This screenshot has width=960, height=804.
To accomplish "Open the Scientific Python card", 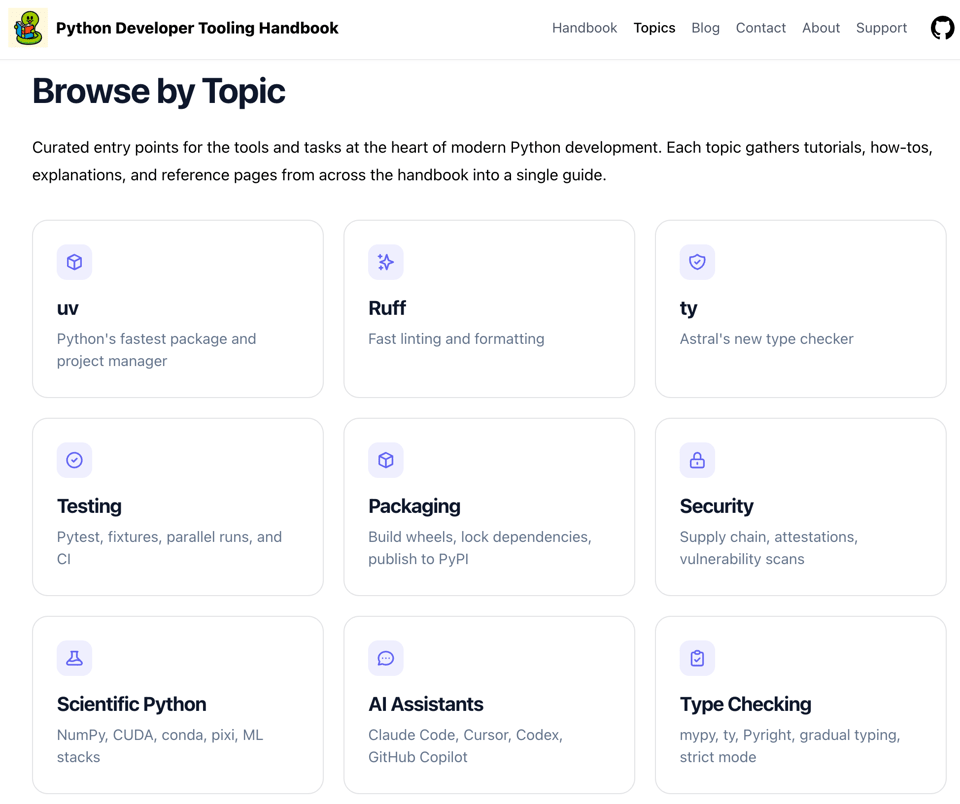I will click(177, 705).
